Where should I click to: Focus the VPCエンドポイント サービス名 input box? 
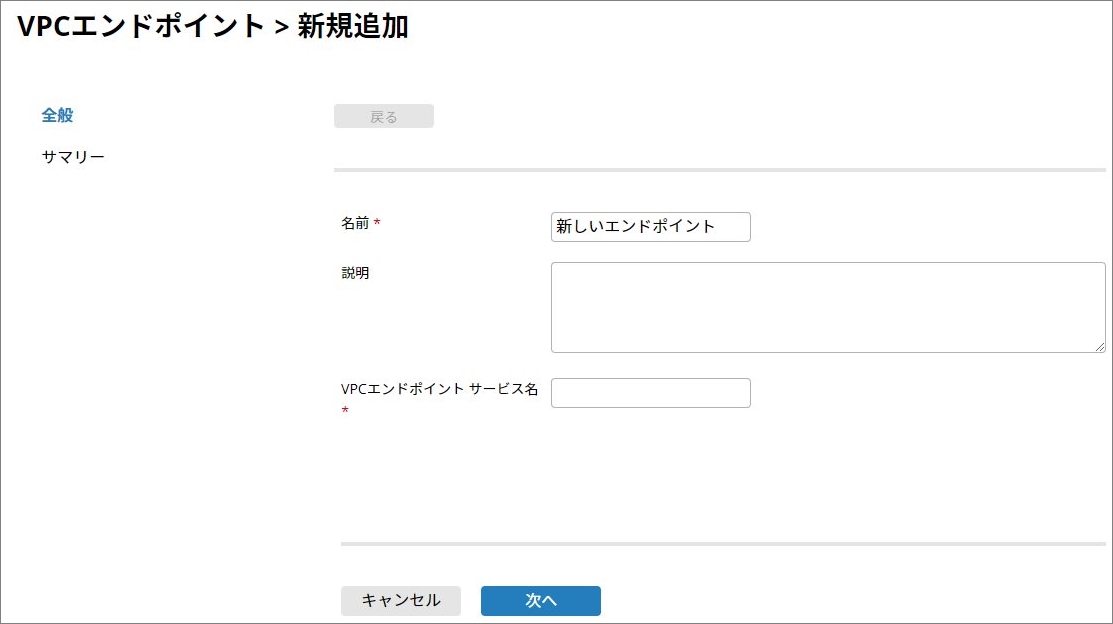point(650,393)
